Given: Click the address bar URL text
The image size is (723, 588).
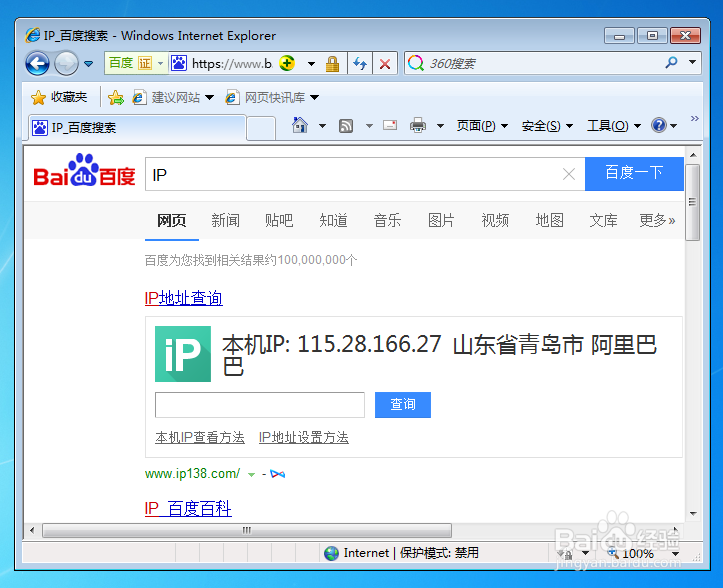Looking at the screenshot, I should 232,63.
